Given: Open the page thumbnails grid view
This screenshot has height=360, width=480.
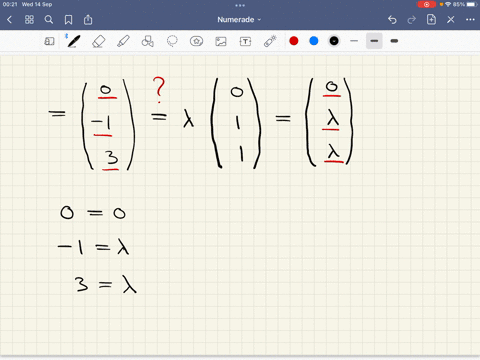Looking at the screenshot, I should [29, 20].
